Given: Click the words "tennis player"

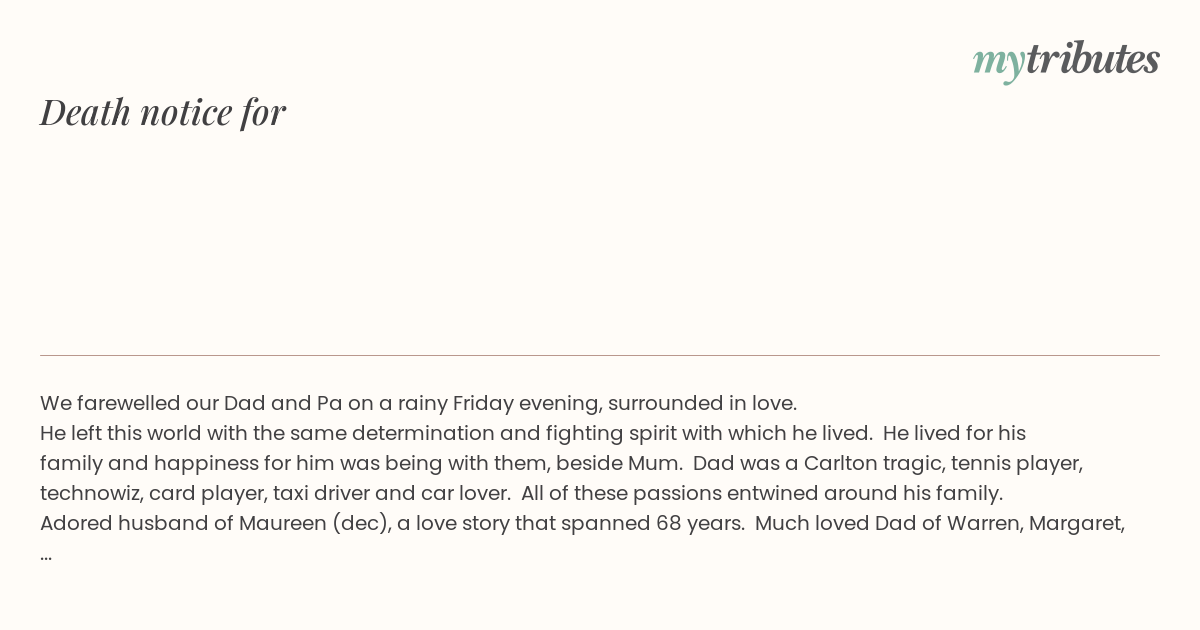Looking at the screenshot, I should 1016,463.
